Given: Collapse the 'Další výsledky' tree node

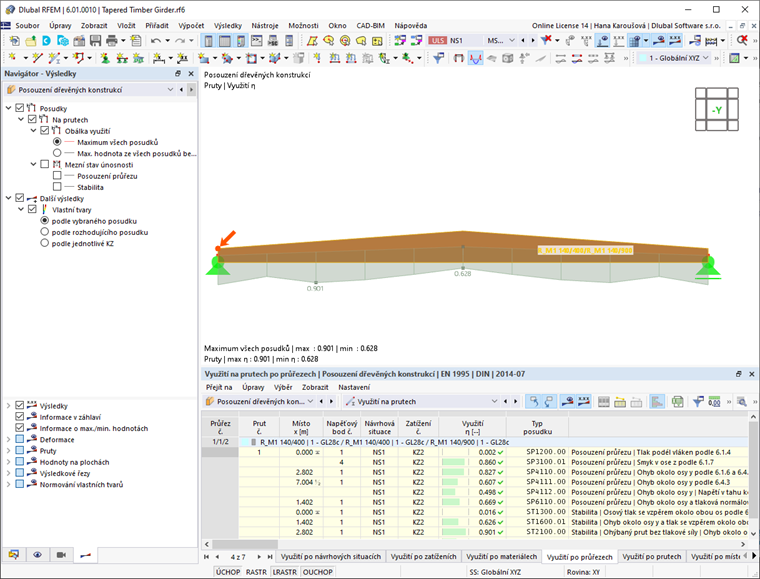Looking at the screenshot, I should (8, 198).
